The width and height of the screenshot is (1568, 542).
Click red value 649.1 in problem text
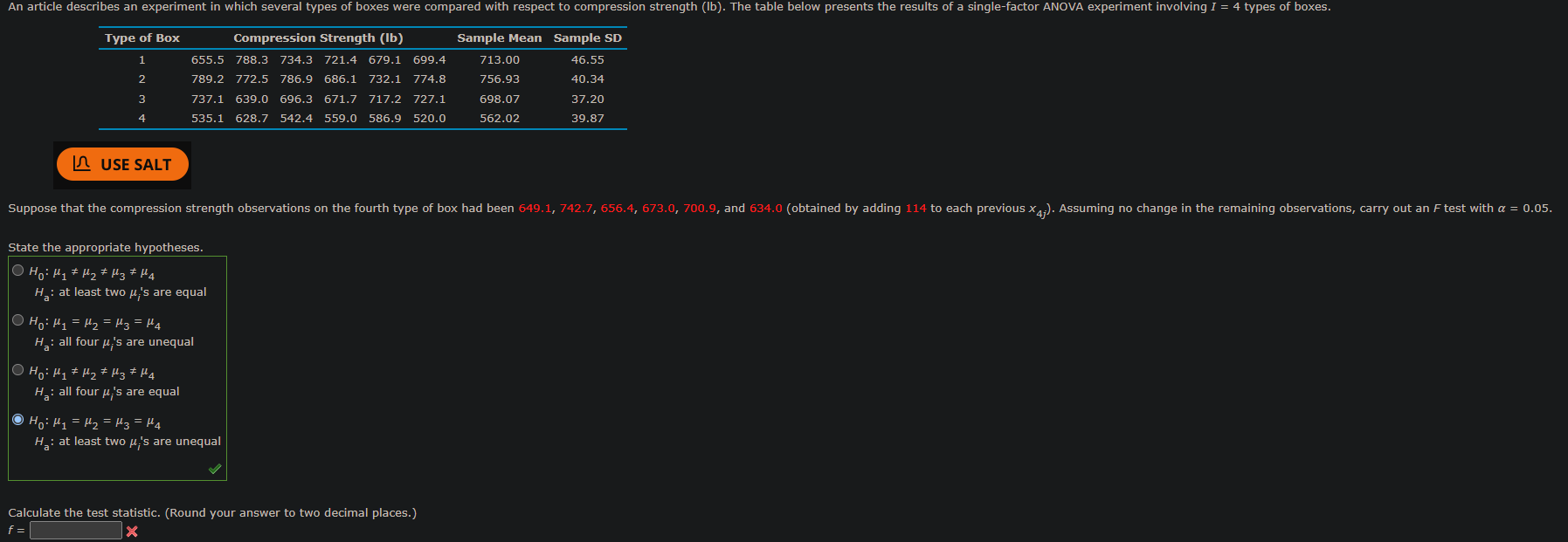coord(535,209)
